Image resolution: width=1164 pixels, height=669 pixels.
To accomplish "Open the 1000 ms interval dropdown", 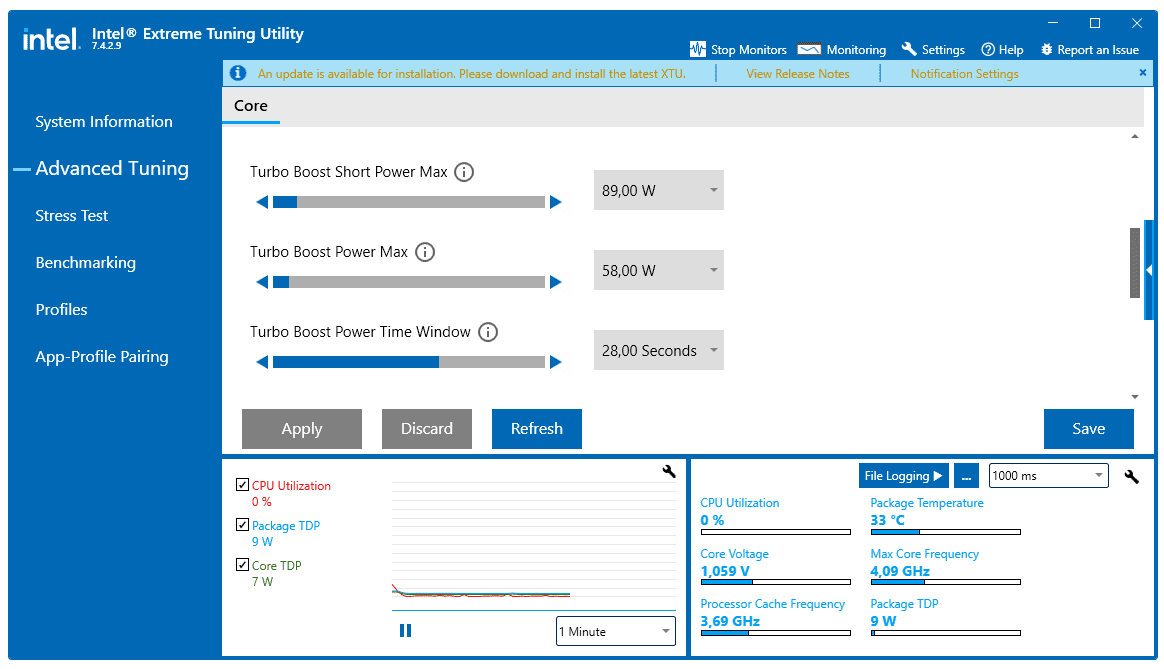I will click(1048, 476).
